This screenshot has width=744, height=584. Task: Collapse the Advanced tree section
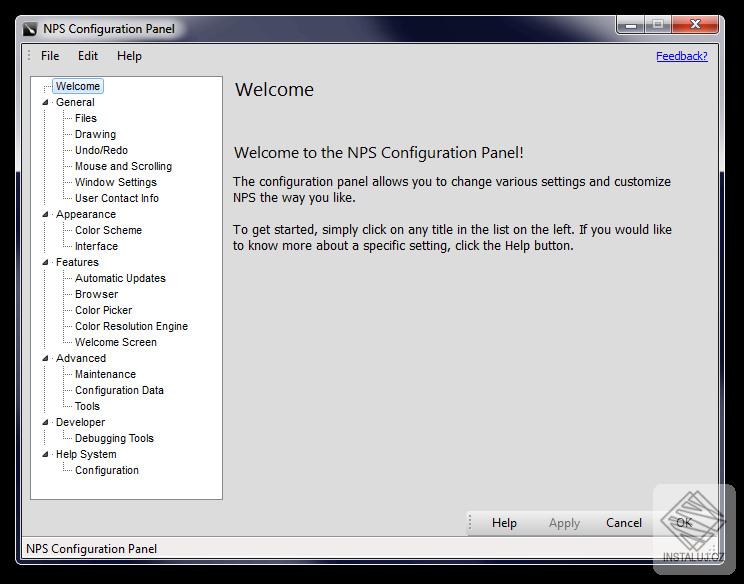click(x=46, y=358)
